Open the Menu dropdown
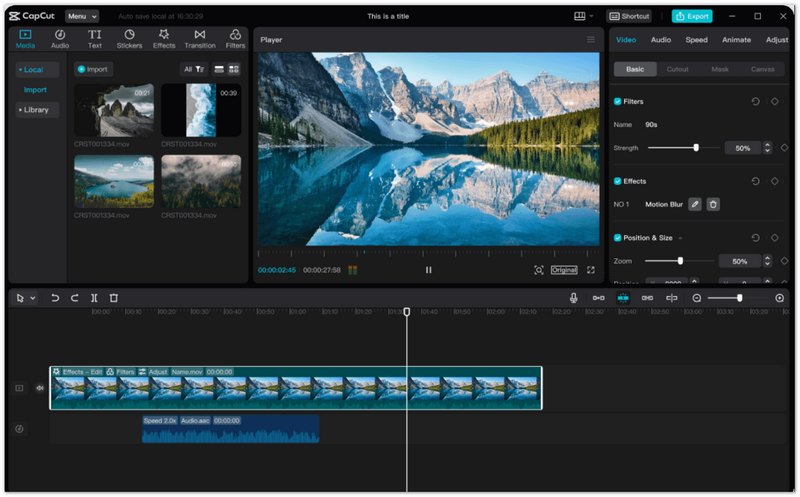This screenshot has width=800, height=497. [82, 16]
